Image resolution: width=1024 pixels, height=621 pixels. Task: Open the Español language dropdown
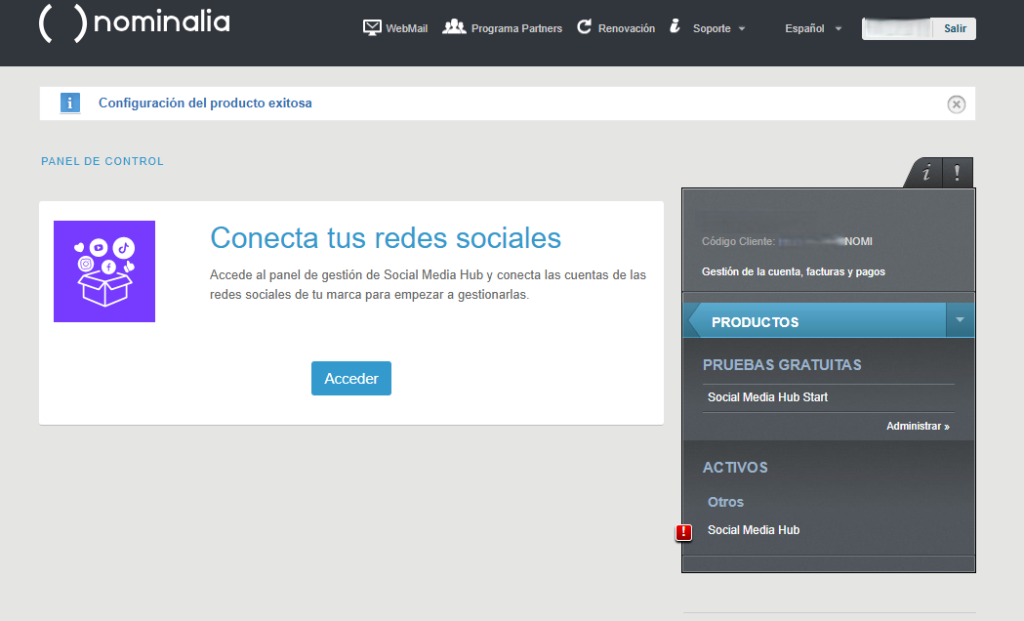click(813, 29)
